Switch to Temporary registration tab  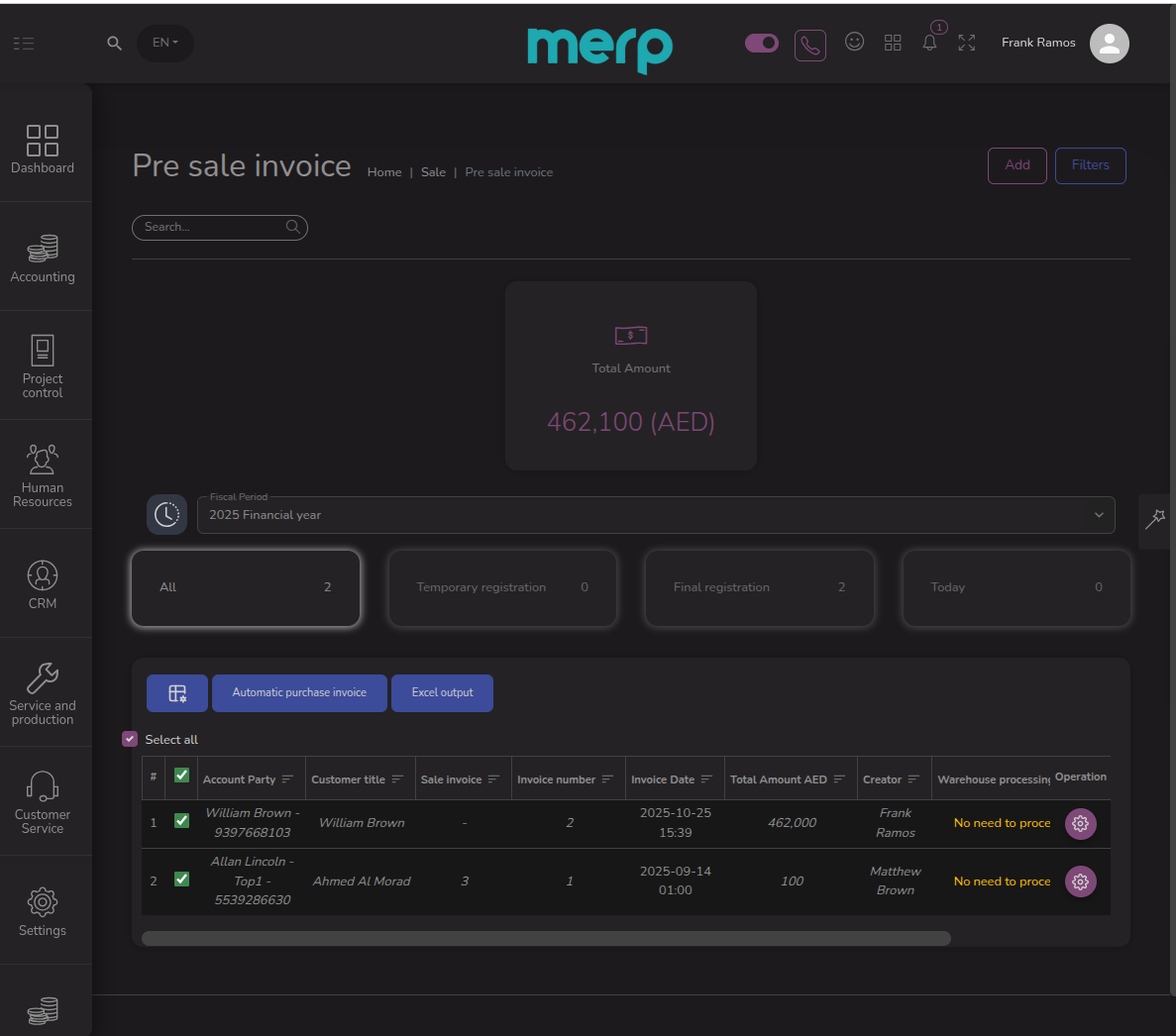click(x=502, y=587)
